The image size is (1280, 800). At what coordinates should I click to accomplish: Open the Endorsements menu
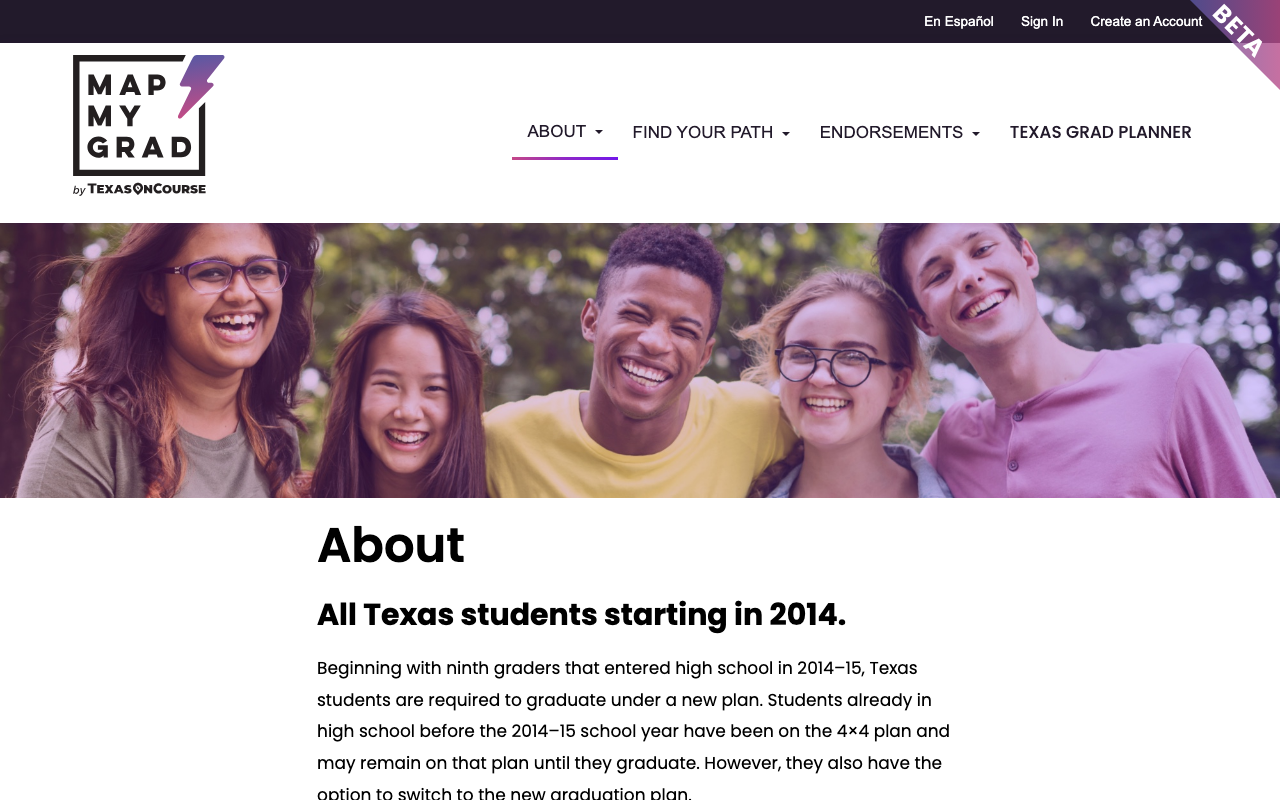click(900, 132)
